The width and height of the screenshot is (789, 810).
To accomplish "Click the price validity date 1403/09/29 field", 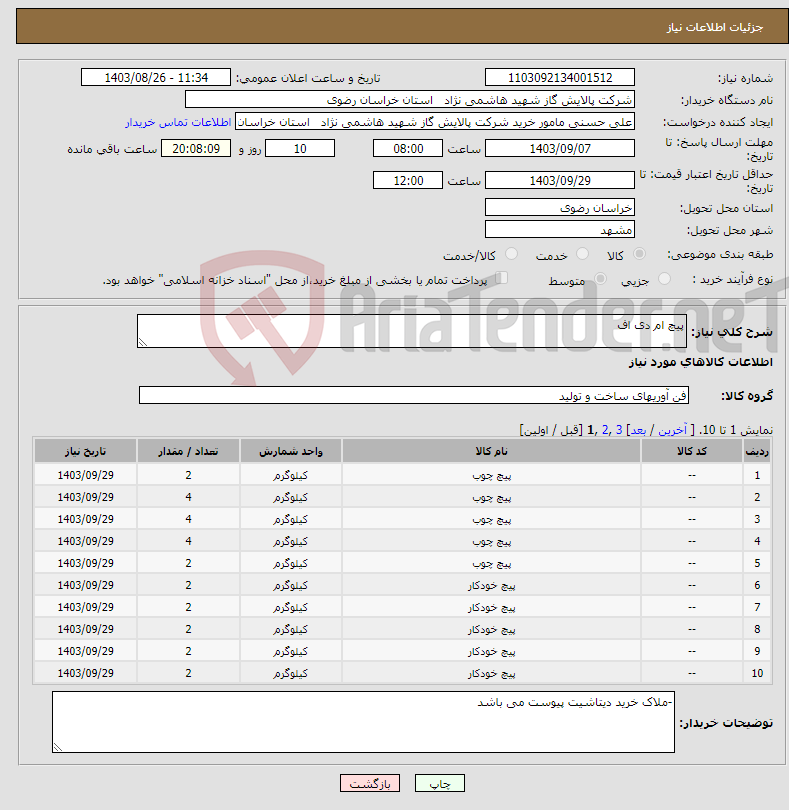I will (560, 180).
